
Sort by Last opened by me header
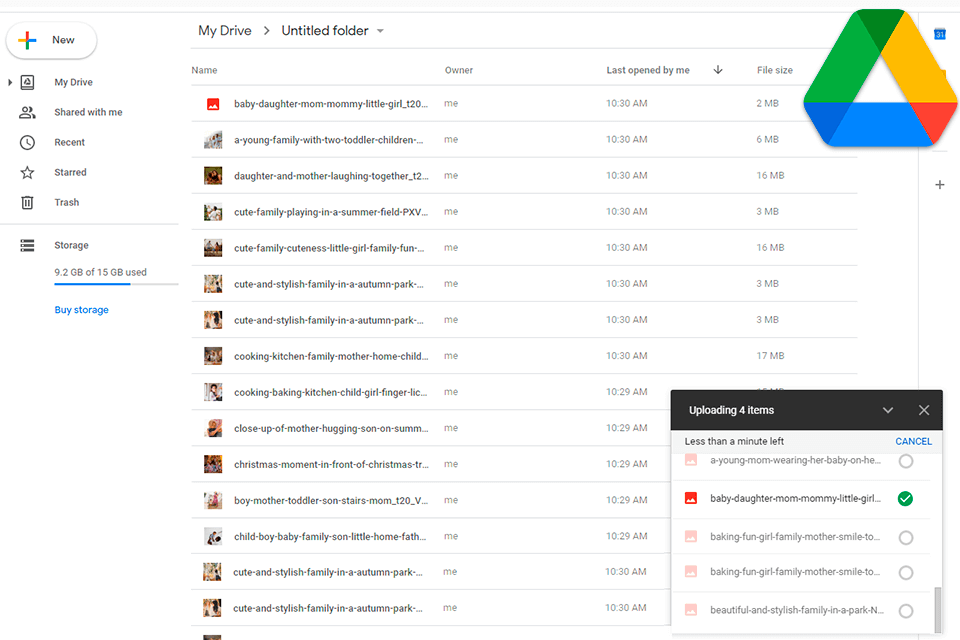click(648, 70)
